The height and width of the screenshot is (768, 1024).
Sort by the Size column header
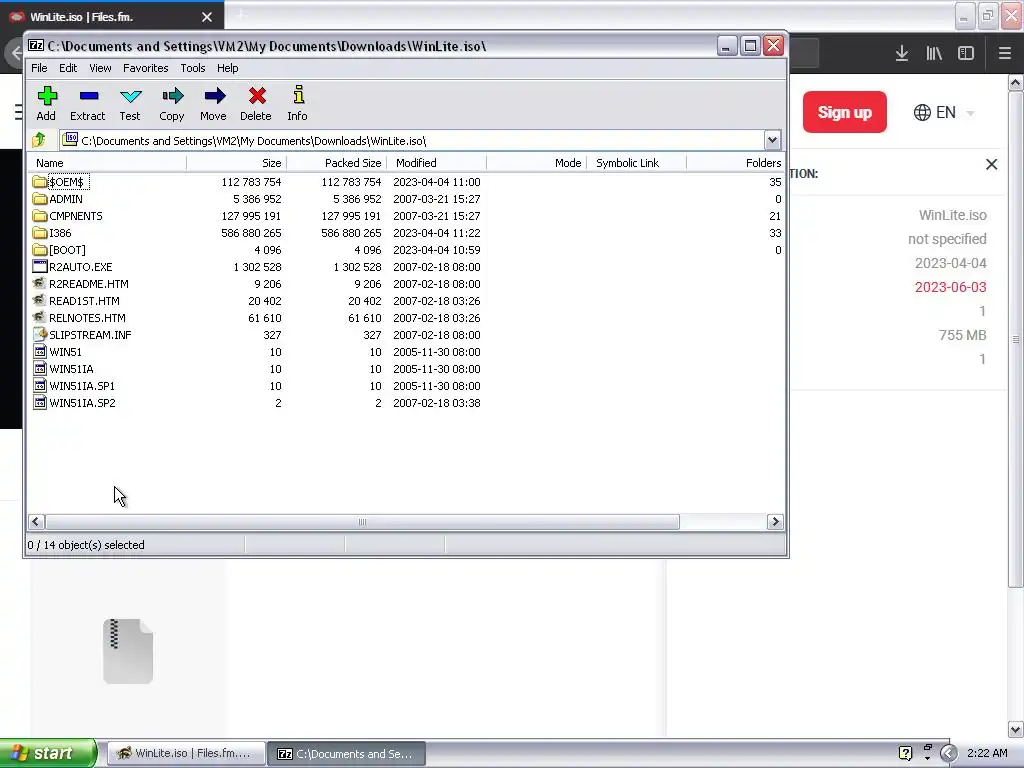pyautogui.click(x=237, y=163)
